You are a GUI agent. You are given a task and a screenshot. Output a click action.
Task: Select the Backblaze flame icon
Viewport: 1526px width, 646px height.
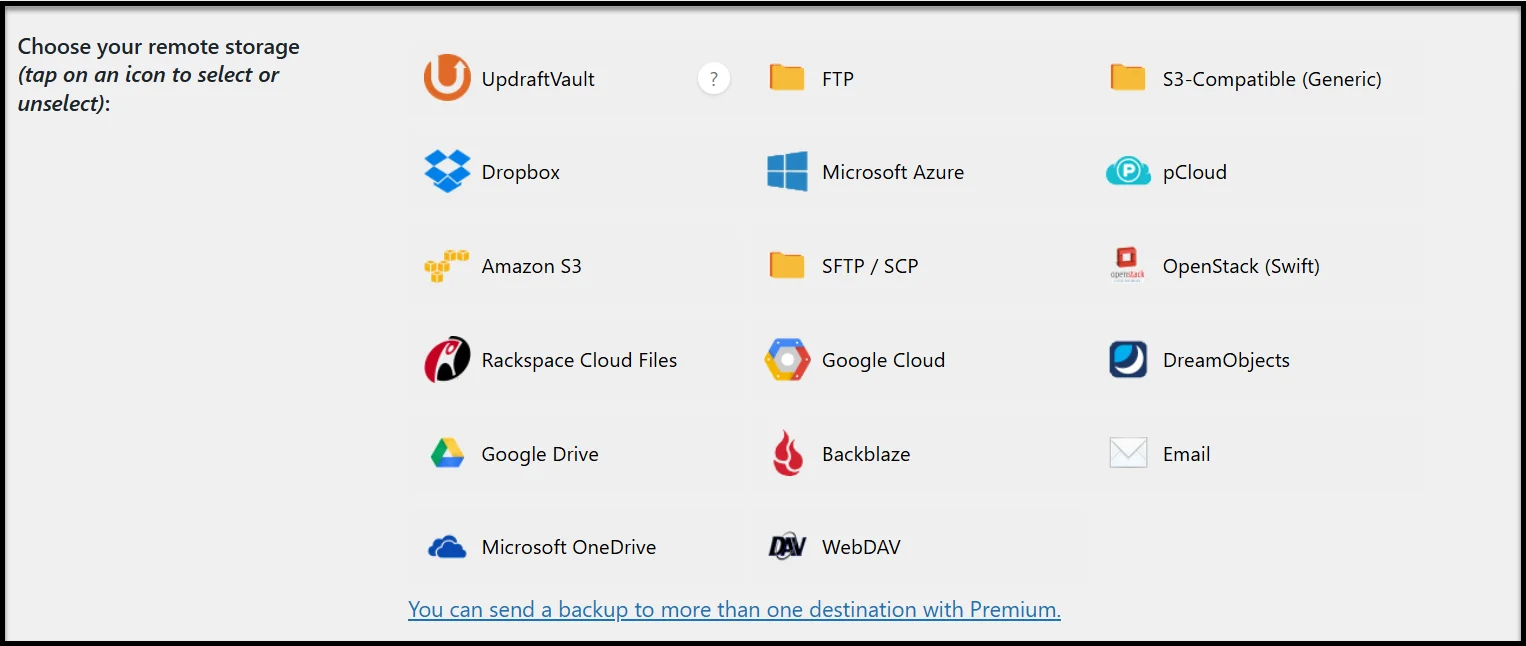point(787,454)
